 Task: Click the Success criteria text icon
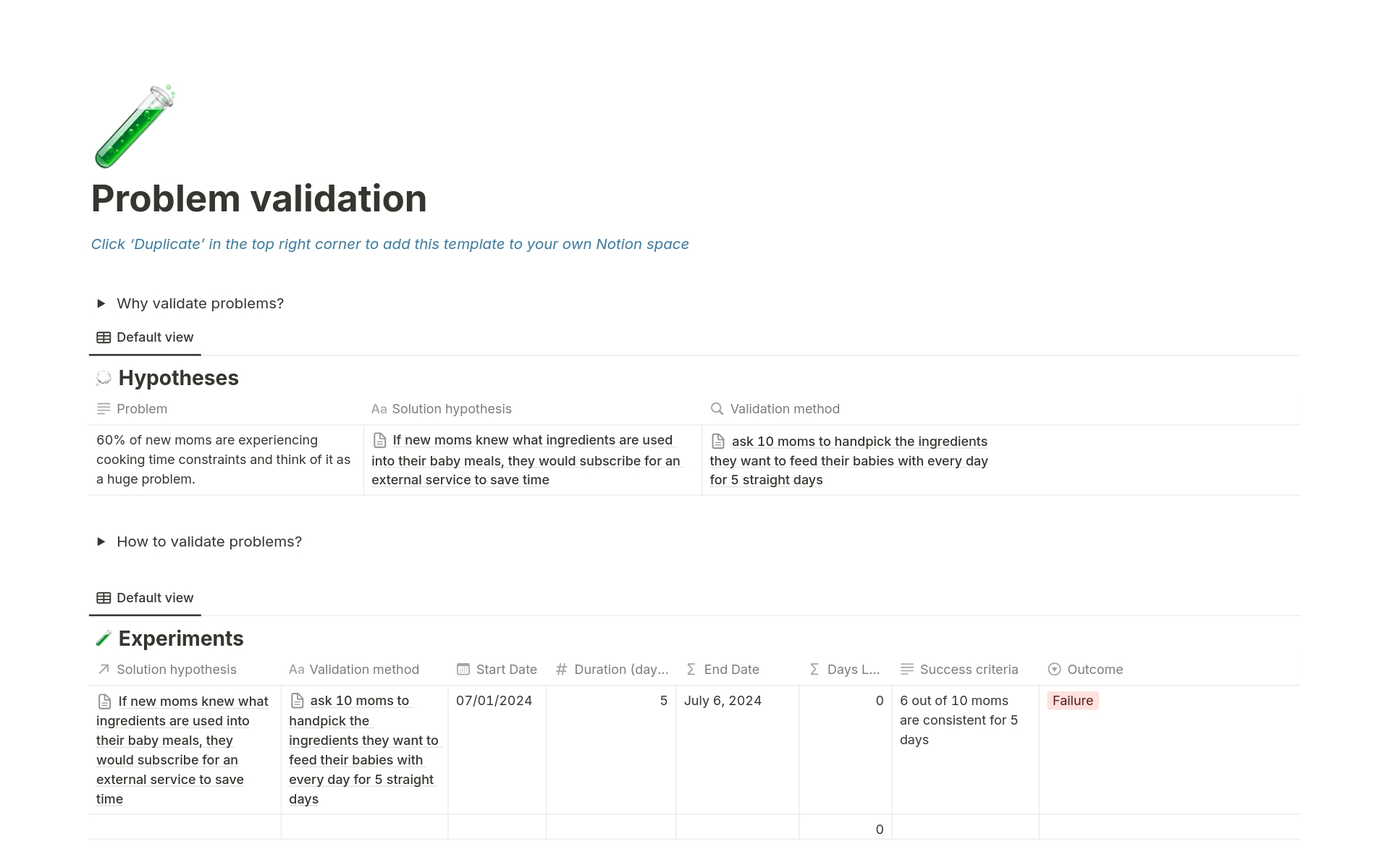click(906, 670)
